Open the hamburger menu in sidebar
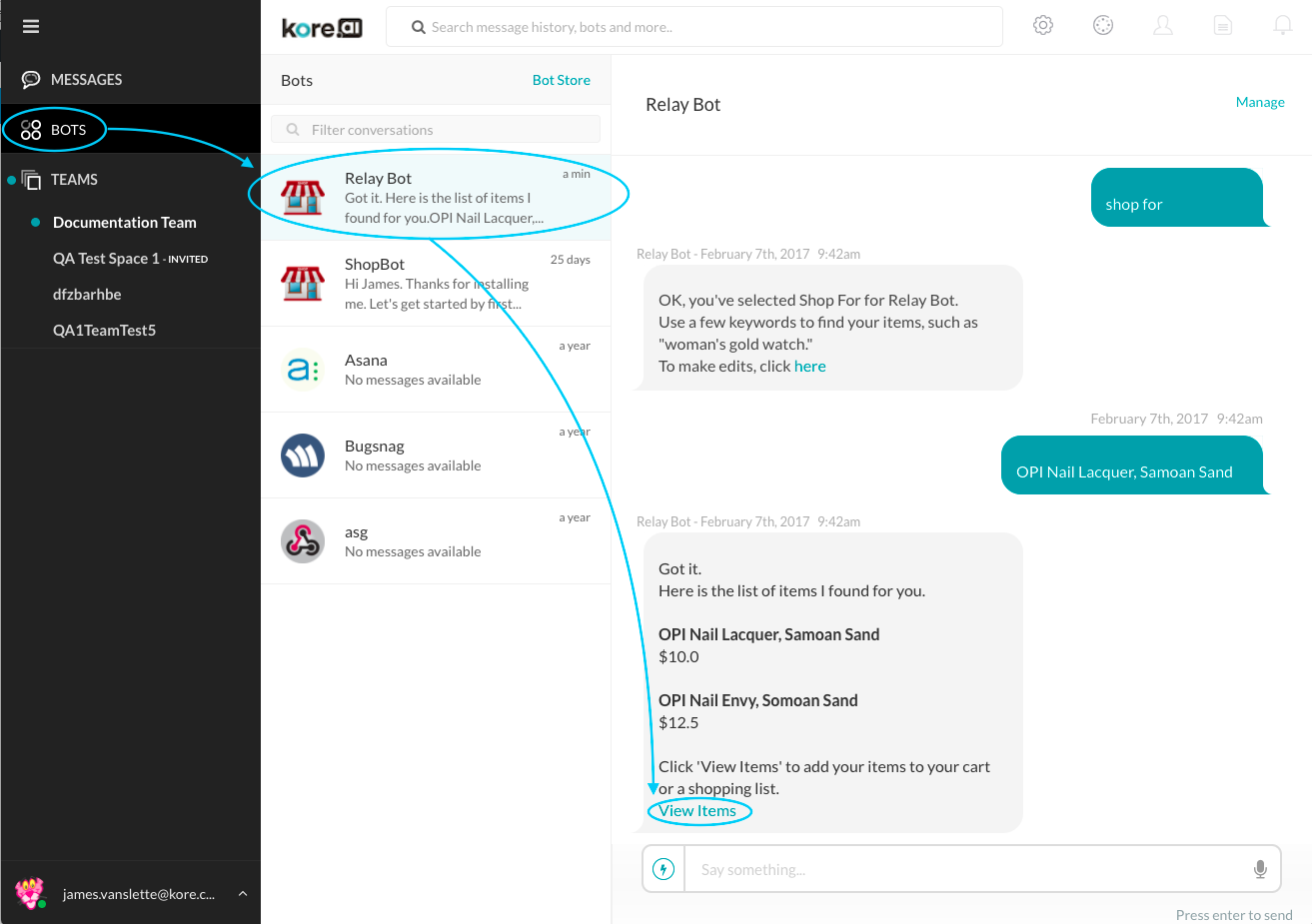Image resolution: width=1312 pixels, height=924 pixels. pyautogui.click(x=31, y=27)
